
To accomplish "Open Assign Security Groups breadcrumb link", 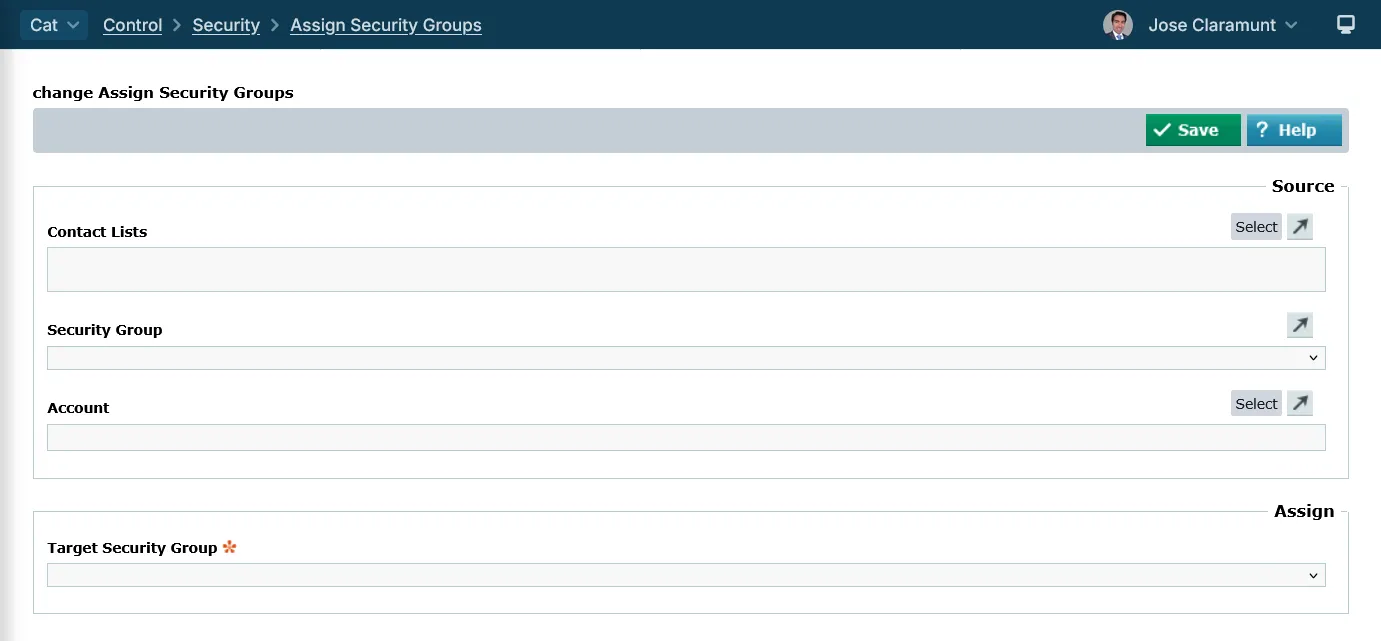I will [385, 25].
